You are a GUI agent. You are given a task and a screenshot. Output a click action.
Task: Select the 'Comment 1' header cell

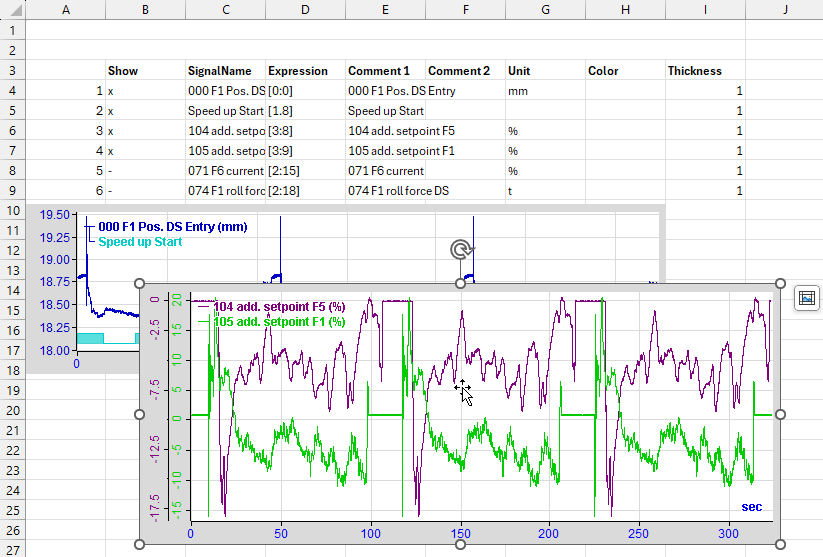tap(385, 71)
